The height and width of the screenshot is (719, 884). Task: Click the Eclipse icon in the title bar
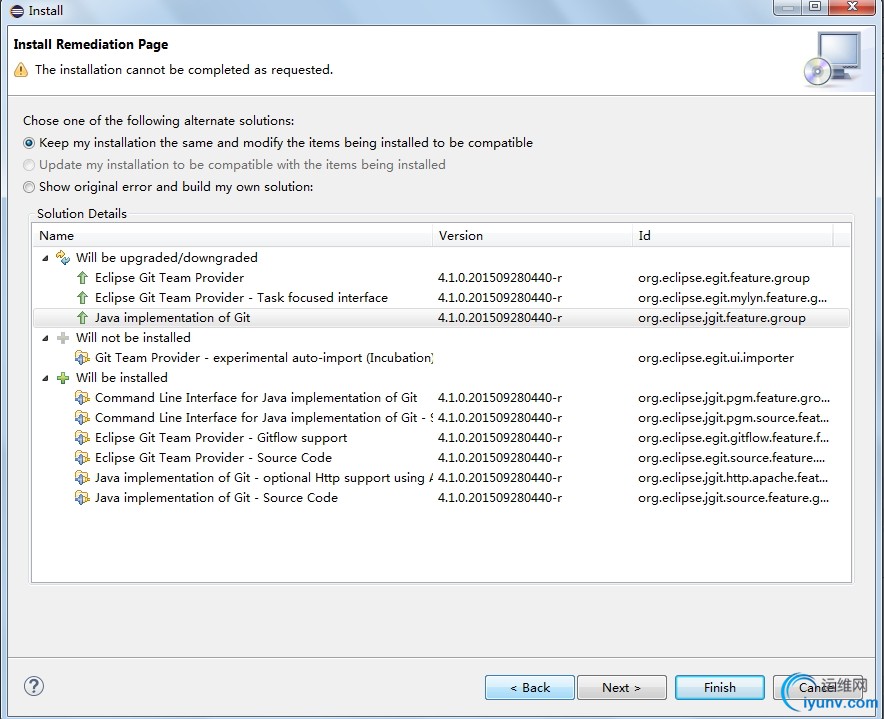coord(17,11)
